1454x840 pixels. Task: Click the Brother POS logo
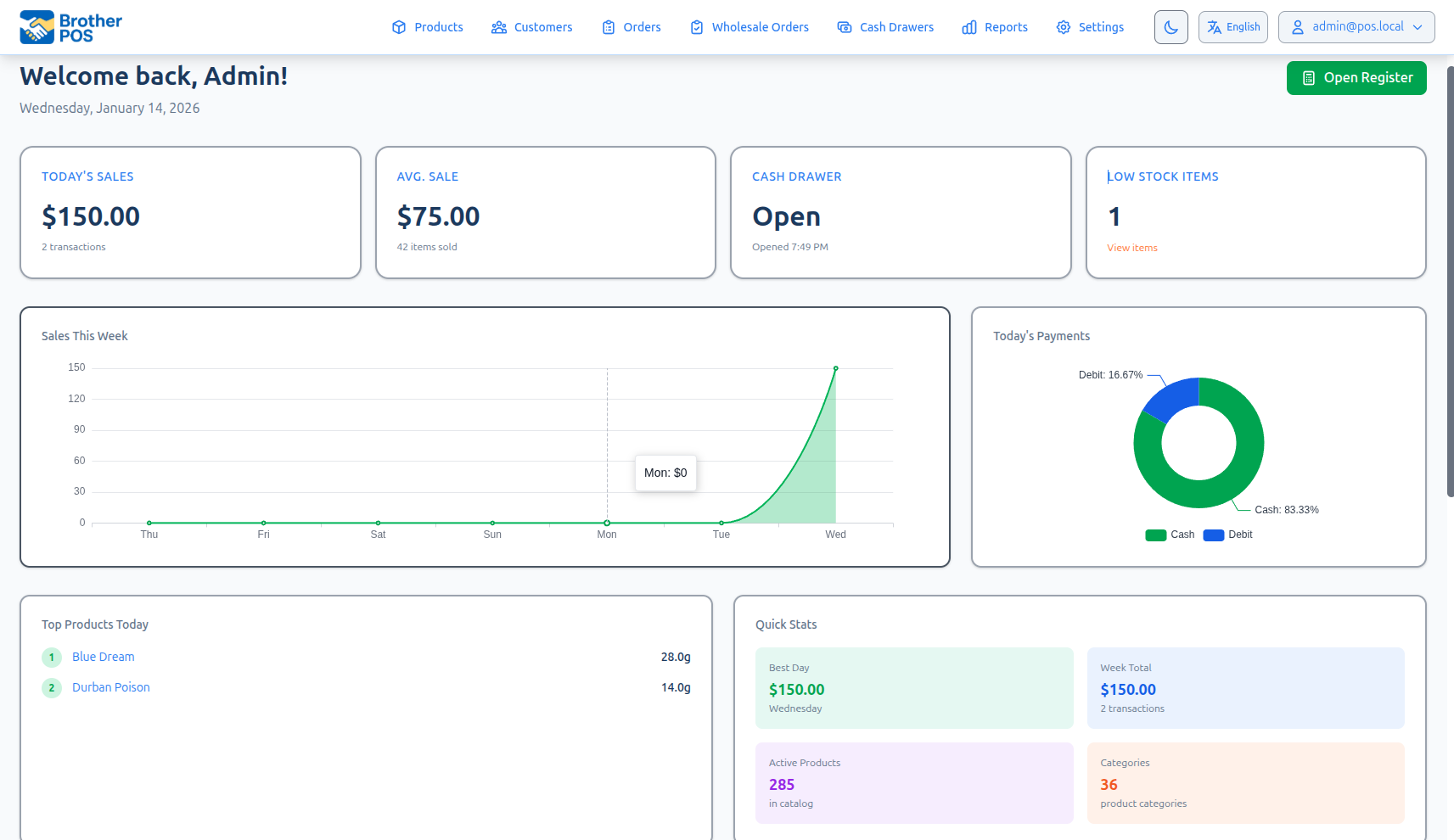70,26
